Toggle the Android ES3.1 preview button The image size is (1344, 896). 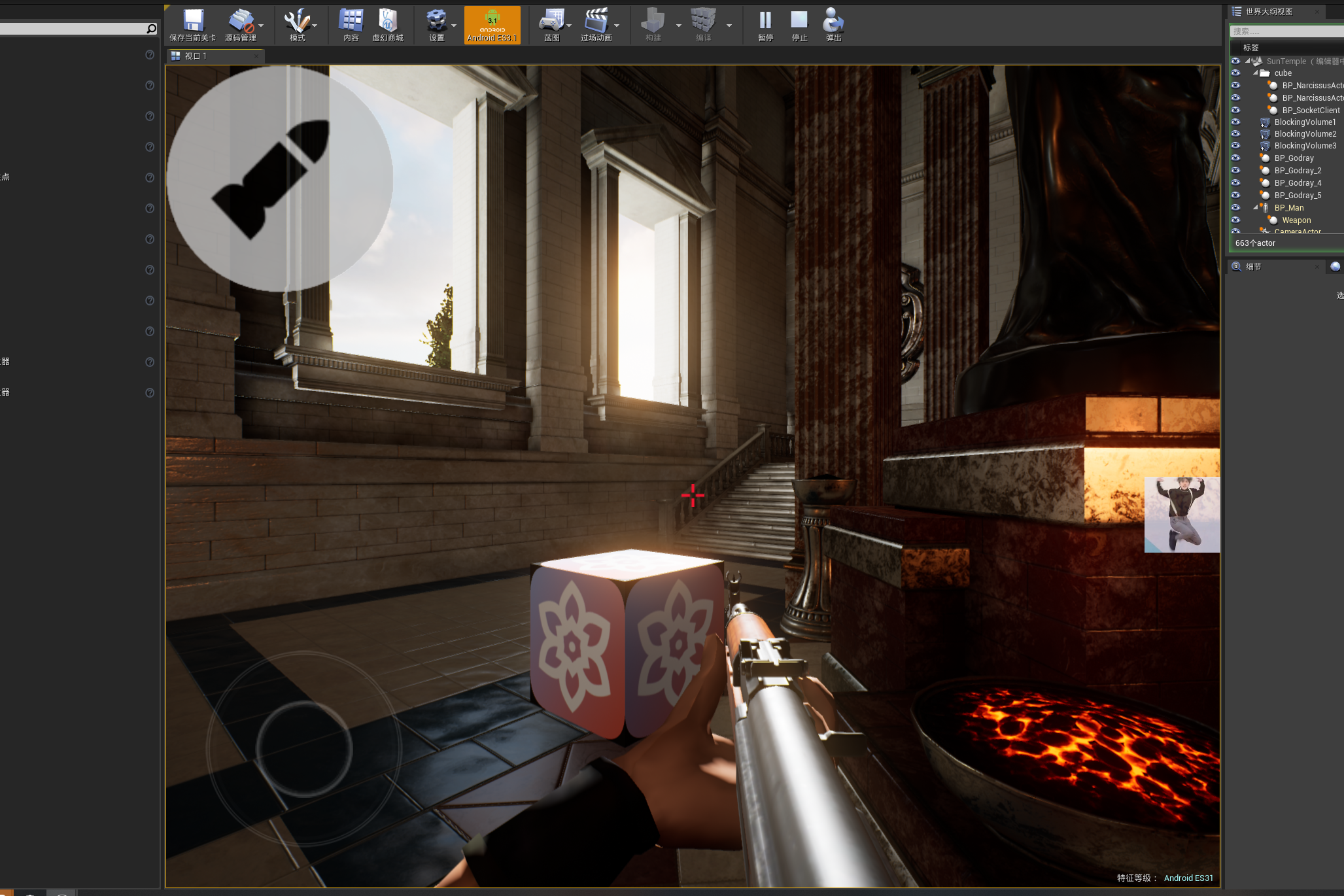click(492, 26)
